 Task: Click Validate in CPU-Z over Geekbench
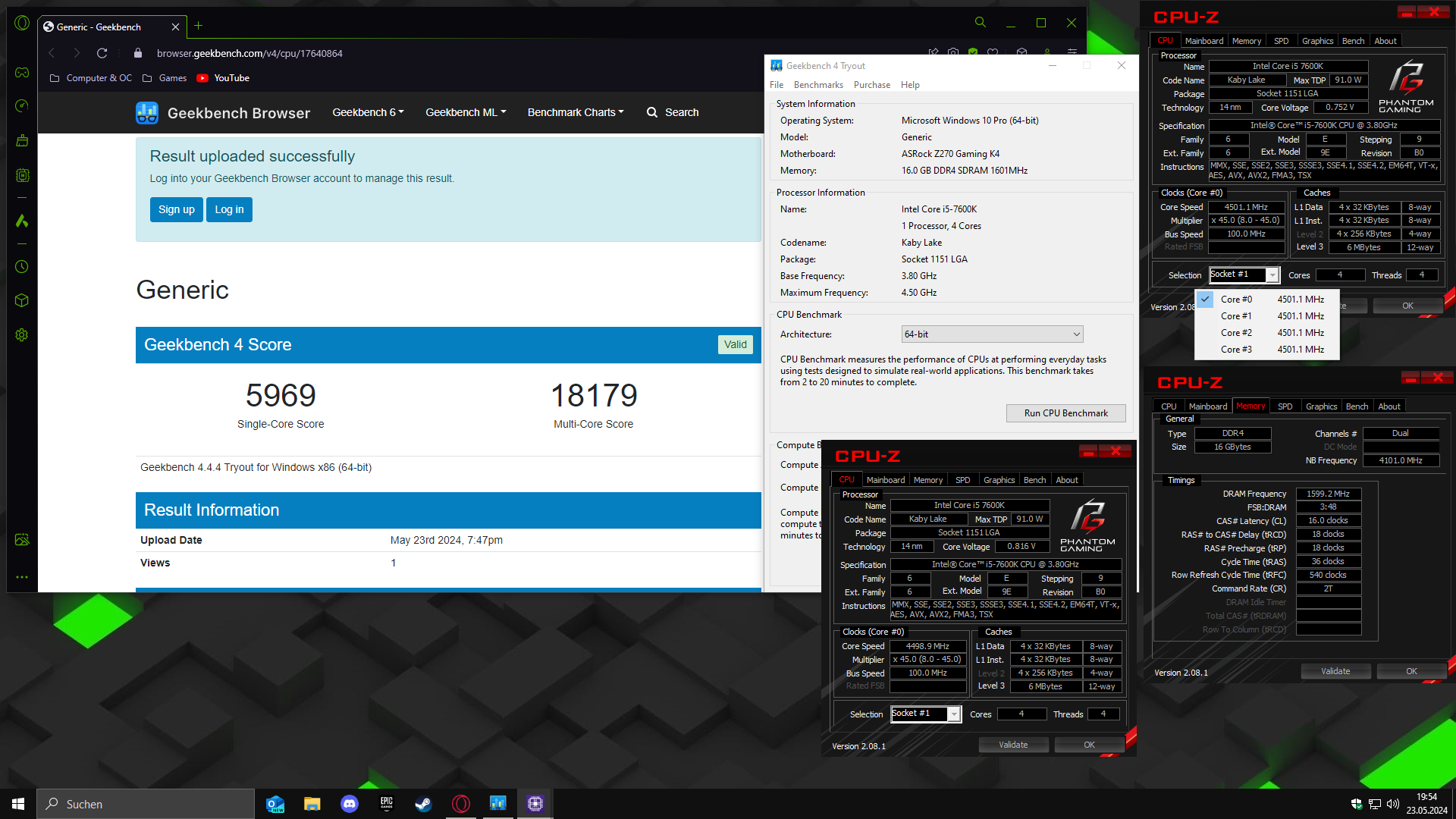(x=1013, y=745)
